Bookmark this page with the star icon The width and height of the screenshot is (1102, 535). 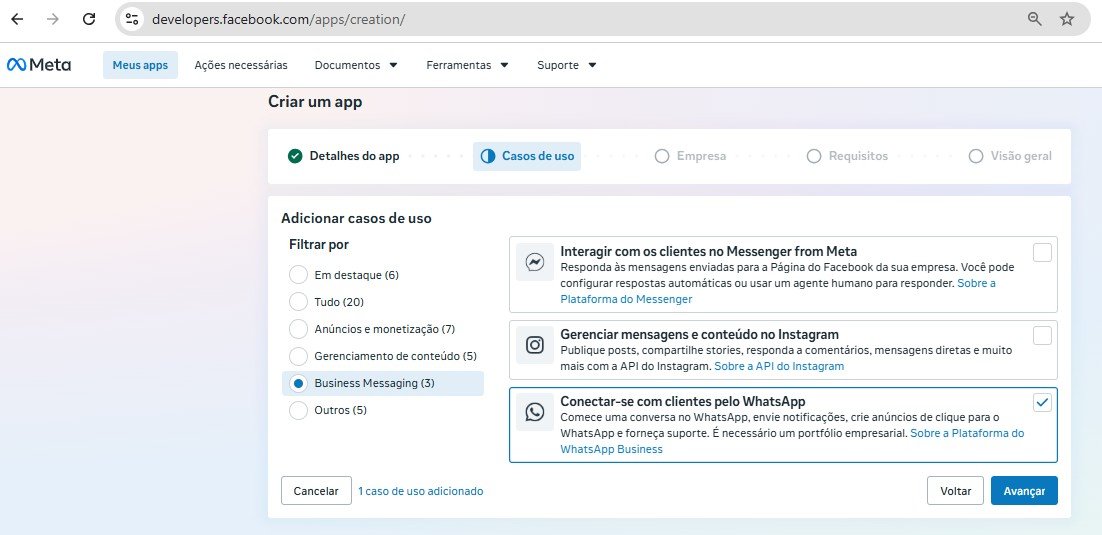[1067, 19]
